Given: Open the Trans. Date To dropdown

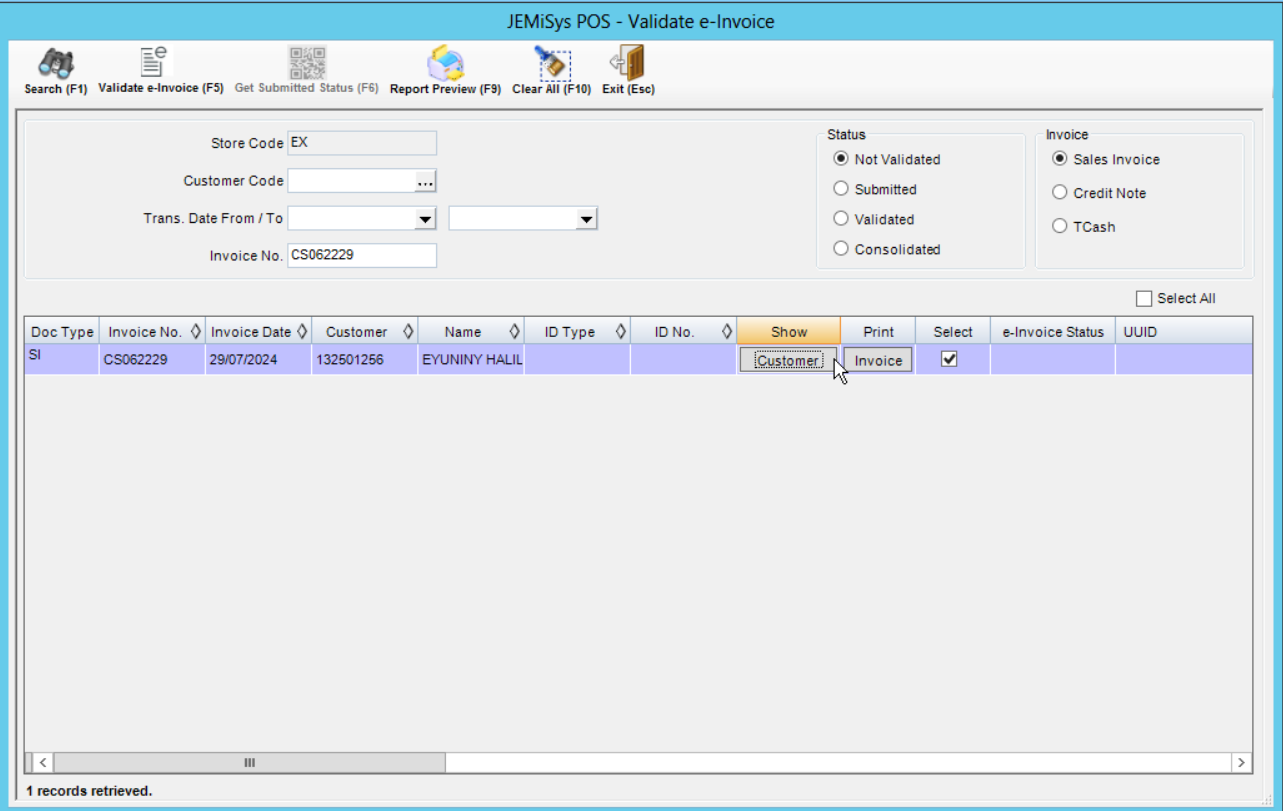Looking at the screenshot, I should [x=587, y=218].
